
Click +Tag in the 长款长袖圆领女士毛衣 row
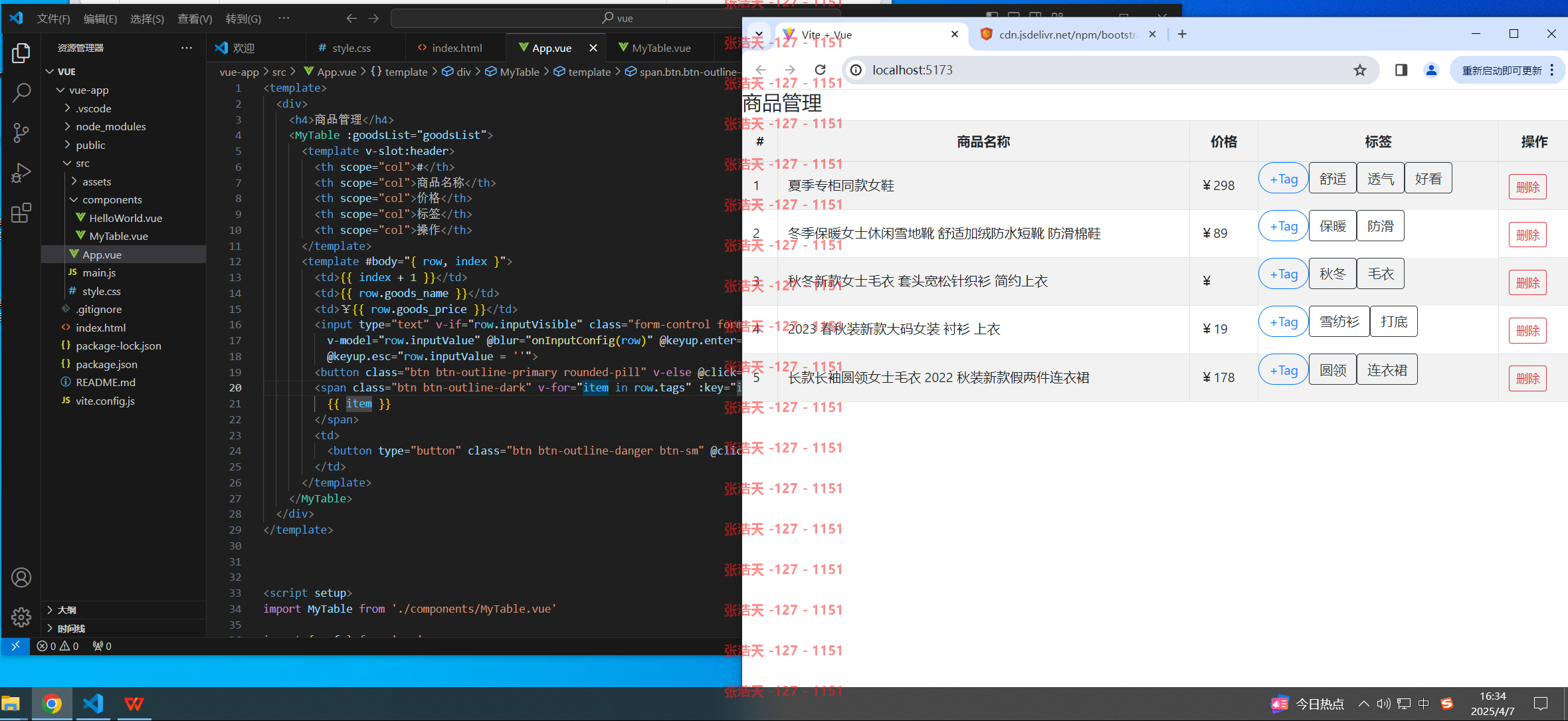1283,370
